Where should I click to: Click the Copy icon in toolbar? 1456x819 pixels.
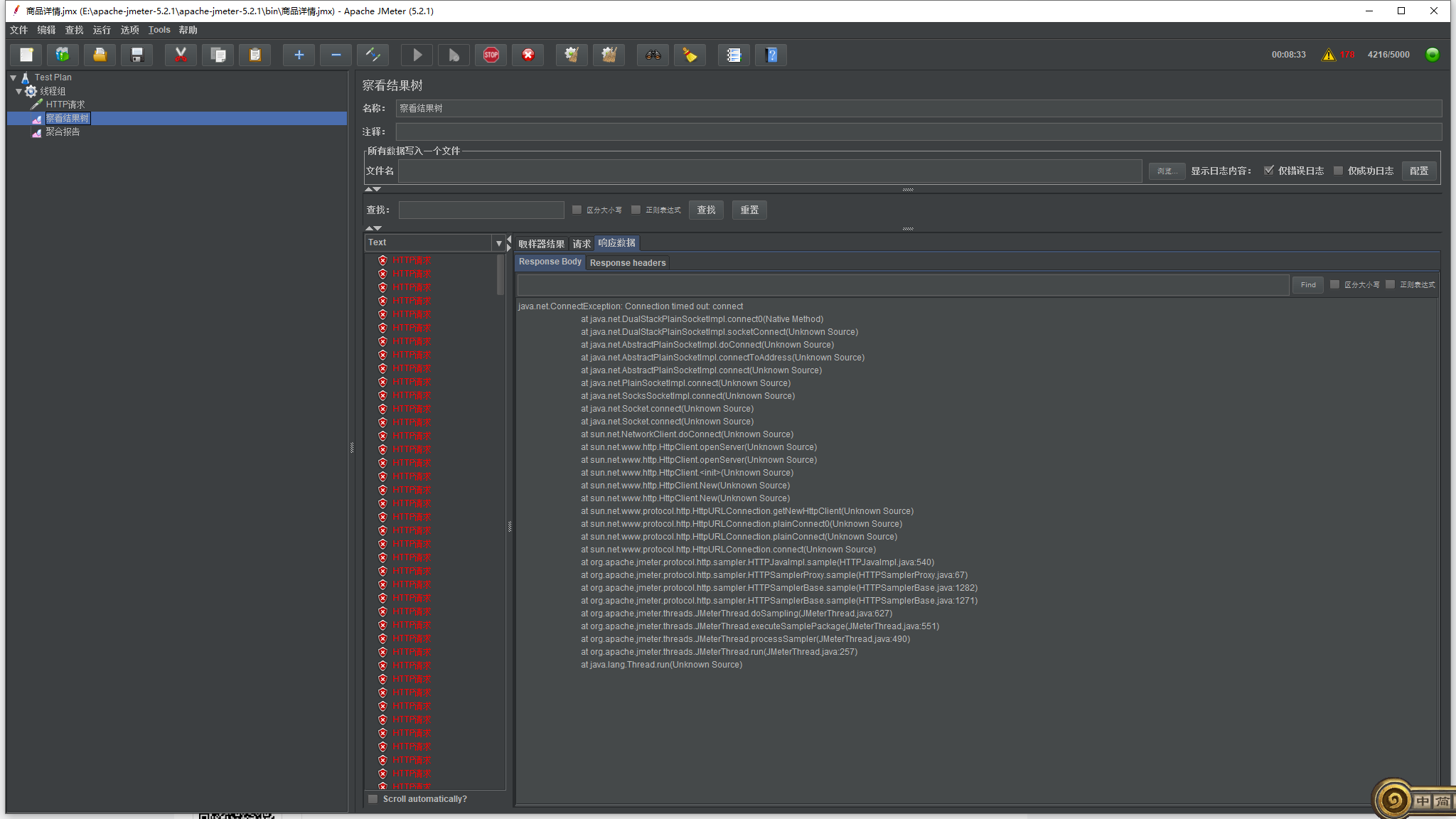coord(218,55)
